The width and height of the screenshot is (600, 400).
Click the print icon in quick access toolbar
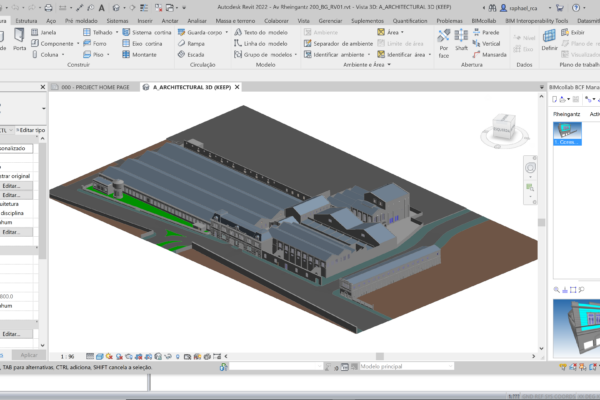[48, 8]
